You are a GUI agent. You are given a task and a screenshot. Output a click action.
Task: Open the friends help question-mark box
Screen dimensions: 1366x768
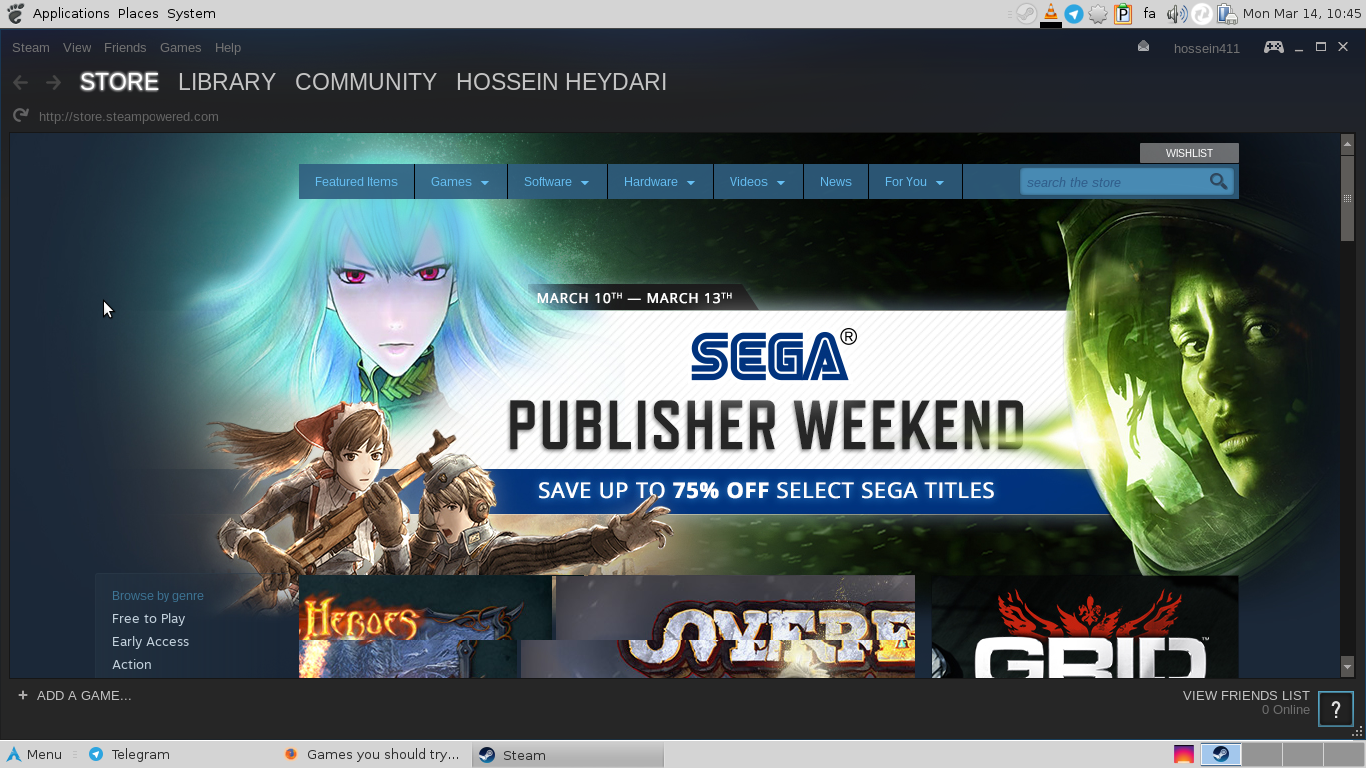pyautogui.click(x=1335, y=709)
